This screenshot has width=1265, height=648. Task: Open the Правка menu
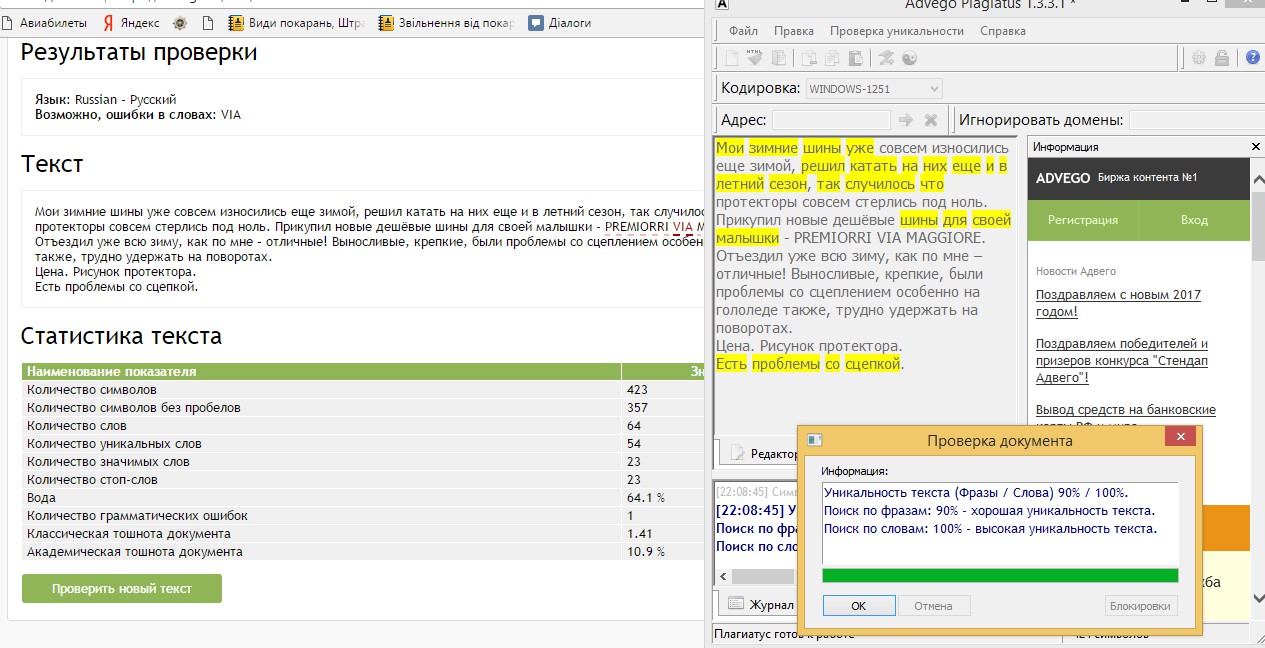pos(794,31)
